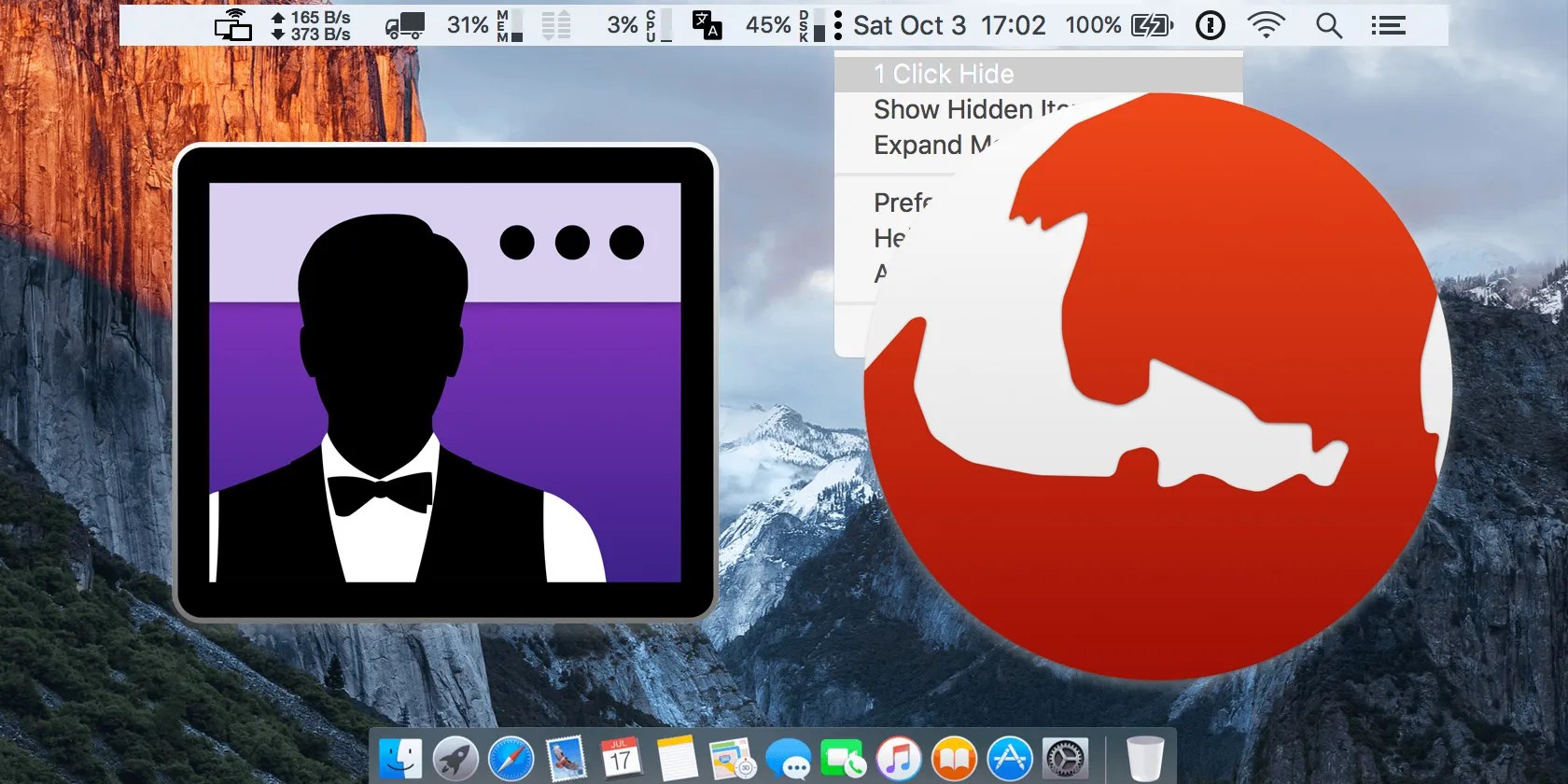Open System Preferences gear in Dock
This screenshot has width=1568, height=784.
click(1065, 758)
